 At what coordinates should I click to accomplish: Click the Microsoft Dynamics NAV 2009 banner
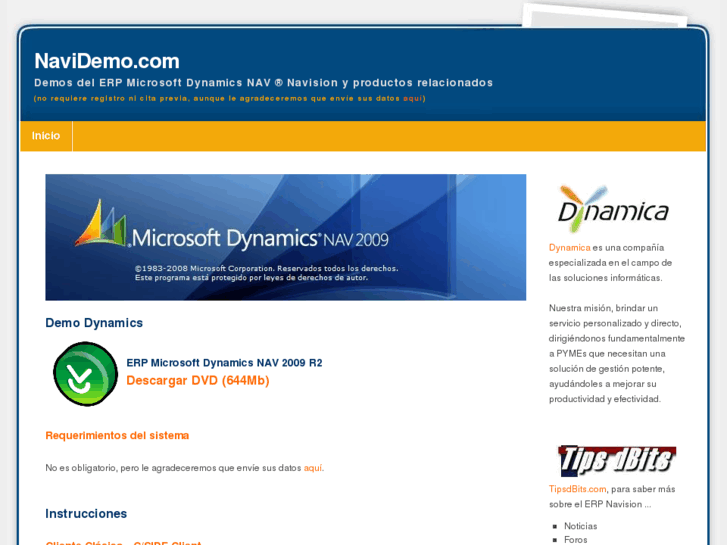point(286,237)
